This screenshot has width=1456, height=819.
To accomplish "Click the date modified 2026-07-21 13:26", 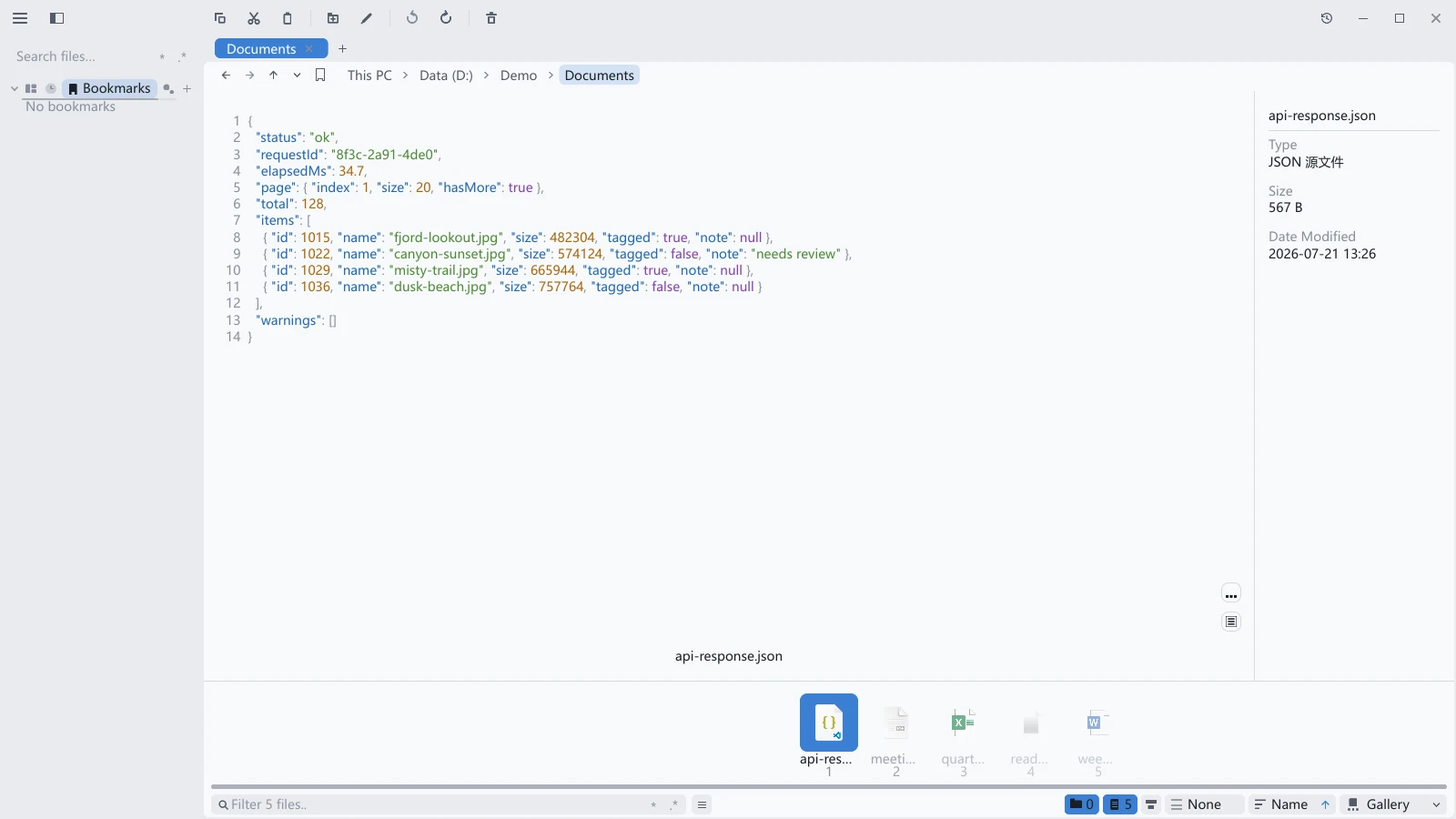I will (x=1322, y=254).
